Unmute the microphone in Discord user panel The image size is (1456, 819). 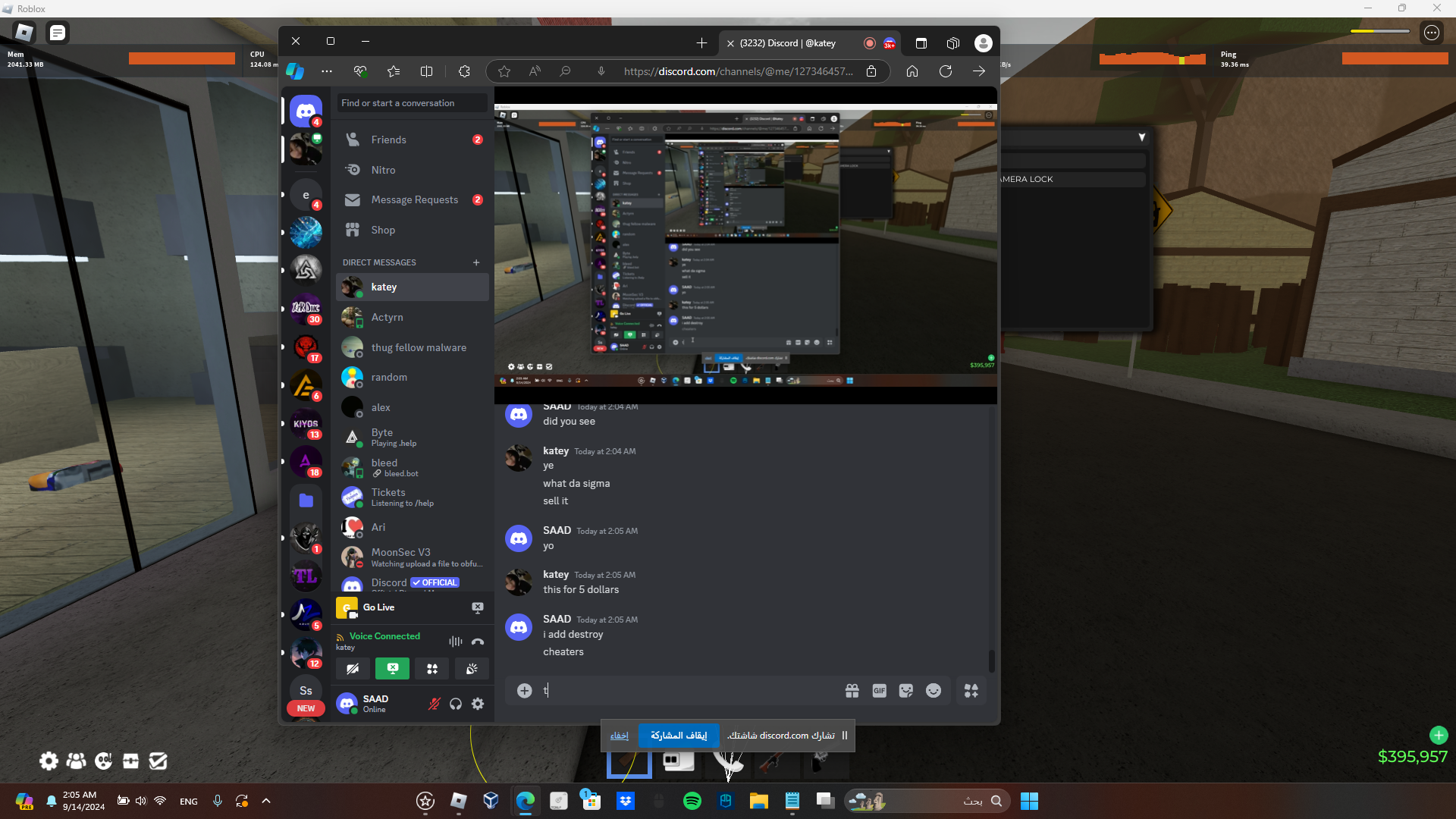[x=434, y=704]
